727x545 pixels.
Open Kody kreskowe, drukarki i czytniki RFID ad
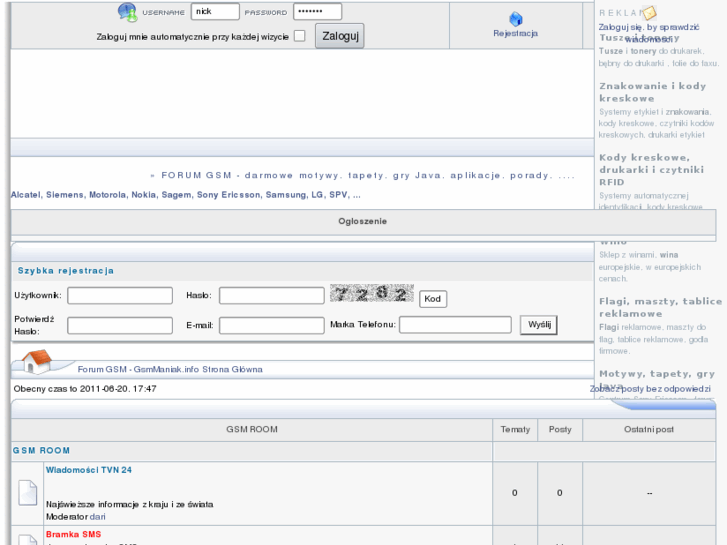pos(651,169)
